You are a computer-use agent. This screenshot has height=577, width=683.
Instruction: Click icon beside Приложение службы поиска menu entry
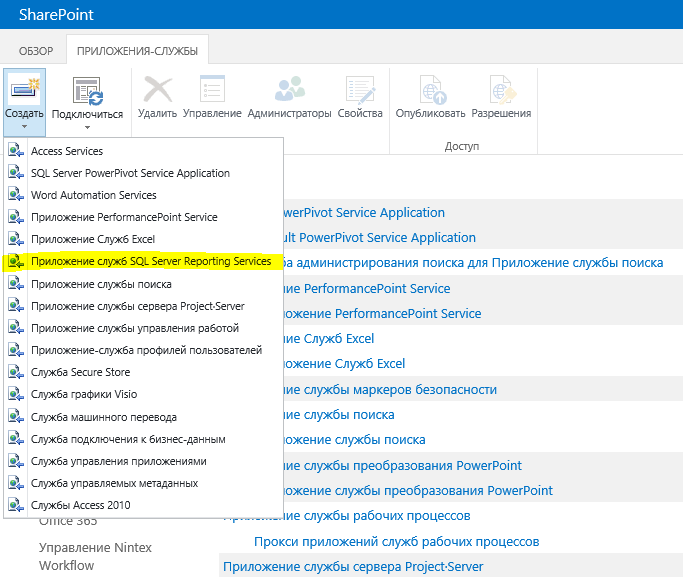16,283
